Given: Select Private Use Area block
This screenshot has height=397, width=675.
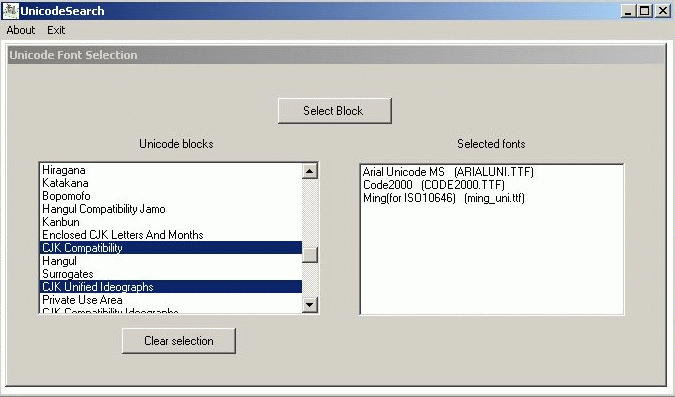Looking at the screenshot, I should 171,299.
